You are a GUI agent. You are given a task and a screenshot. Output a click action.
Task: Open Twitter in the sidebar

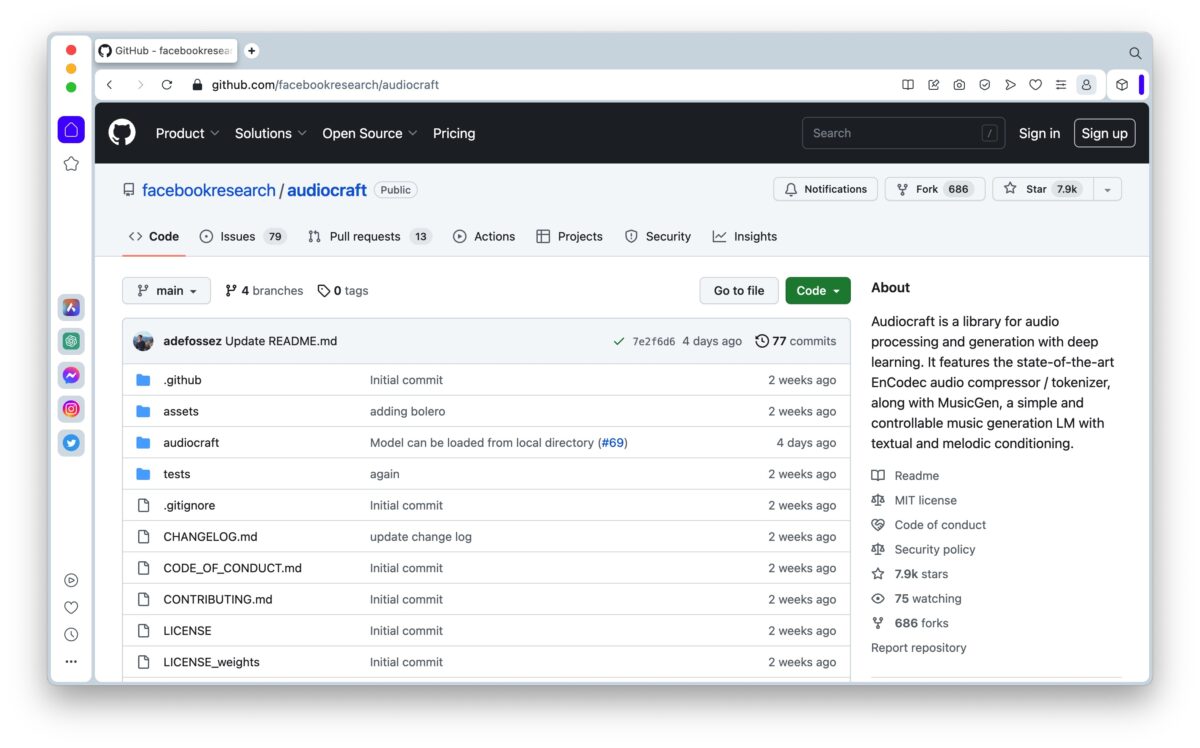(71, 442)
